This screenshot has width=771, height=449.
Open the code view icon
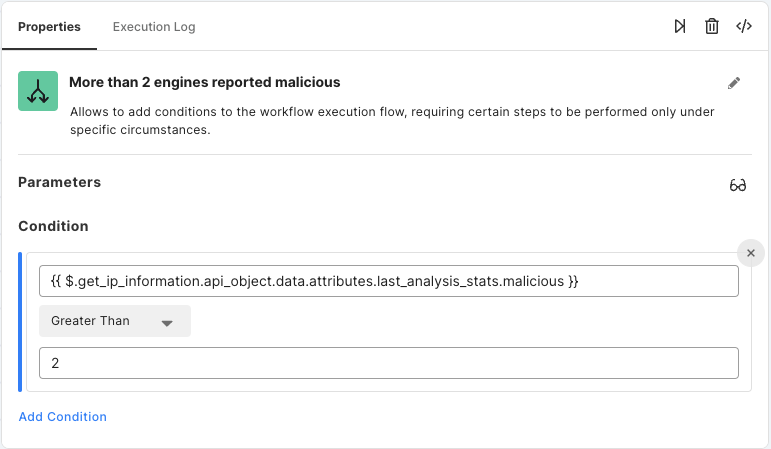(x=744, y=26)
